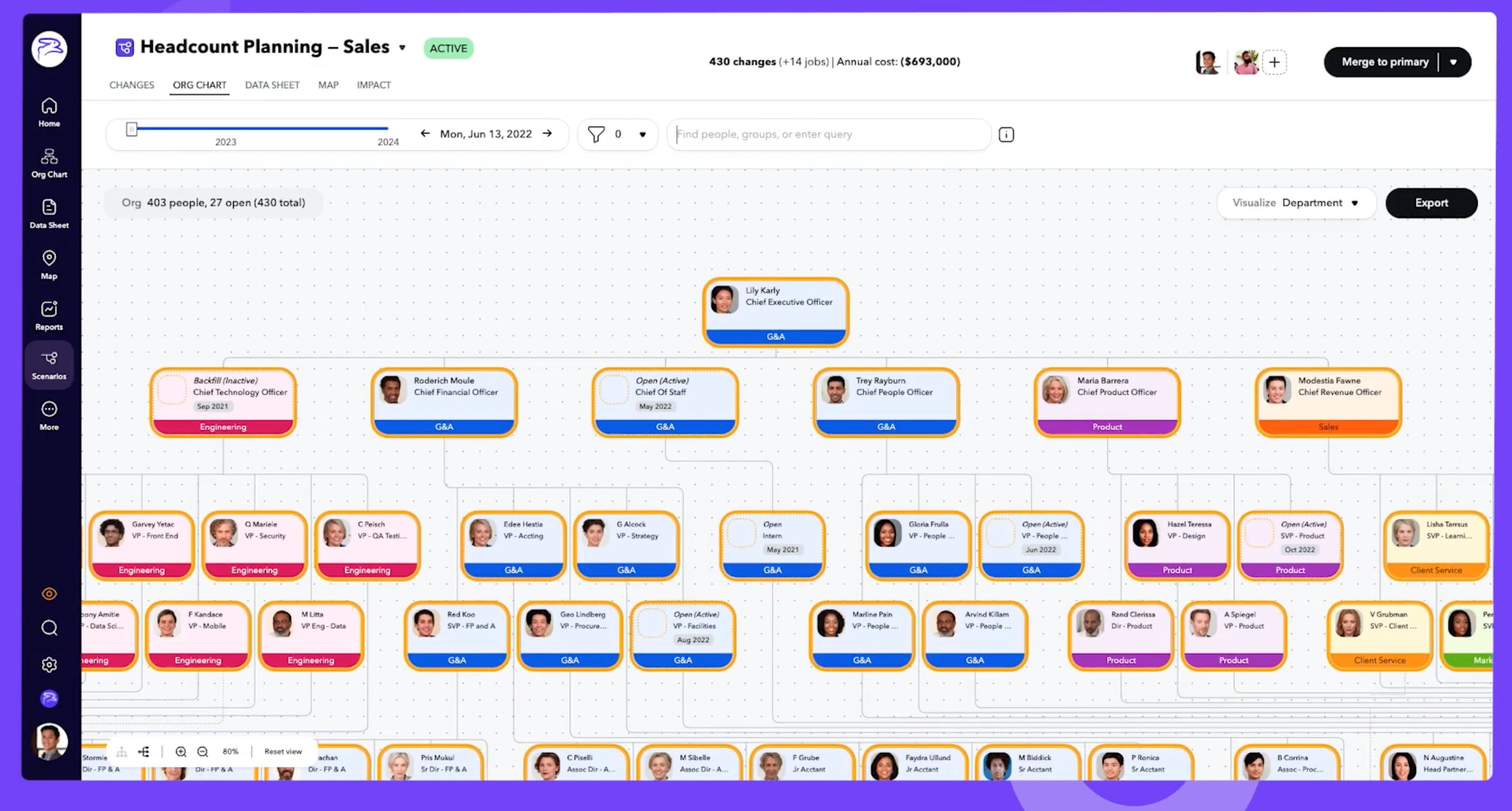1512x811 pixels.
Task: Click in the Find people search field
Action: click(829, 135)
